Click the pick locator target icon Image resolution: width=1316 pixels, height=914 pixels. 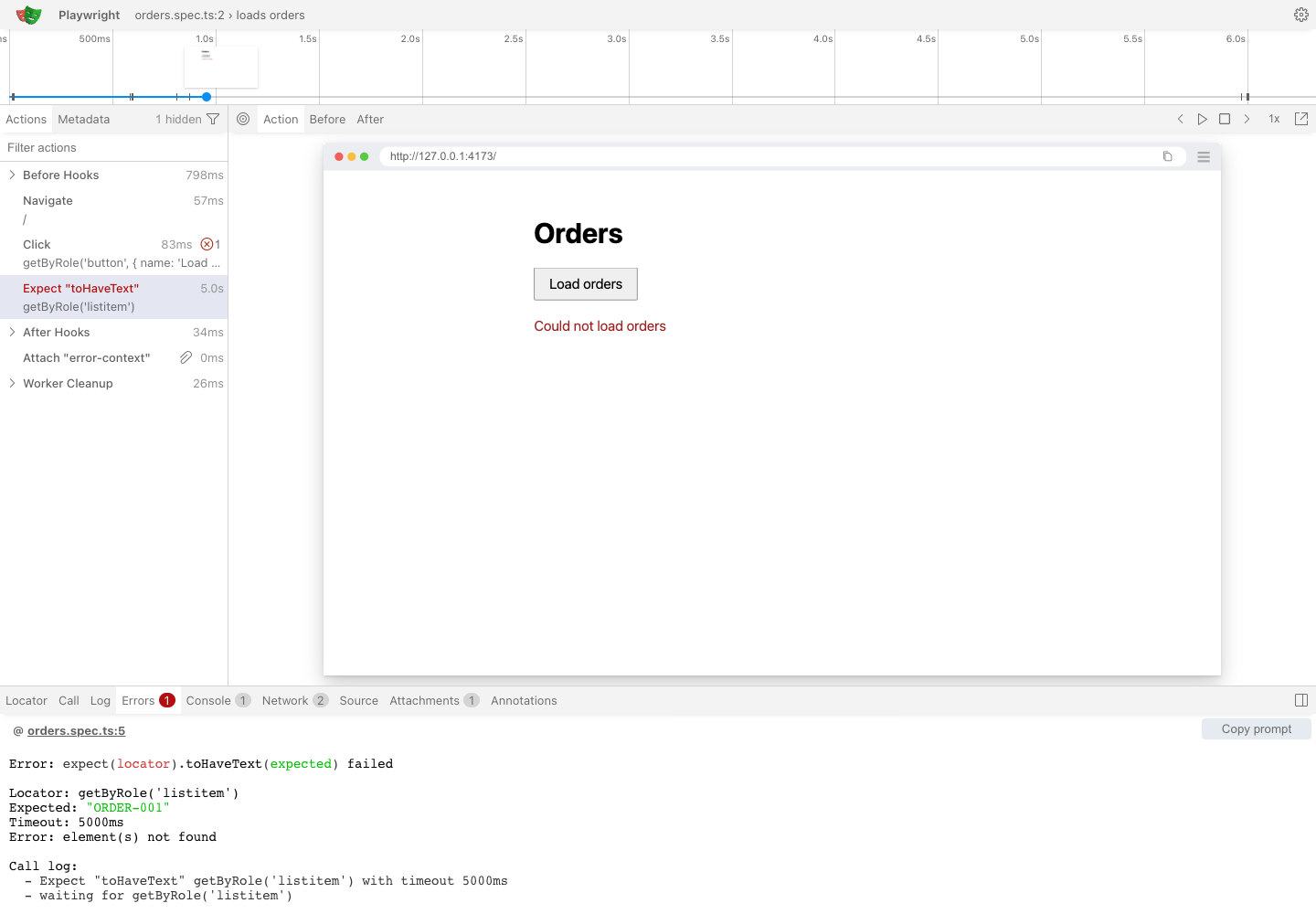pyautogui.click(x=243, y=119)
